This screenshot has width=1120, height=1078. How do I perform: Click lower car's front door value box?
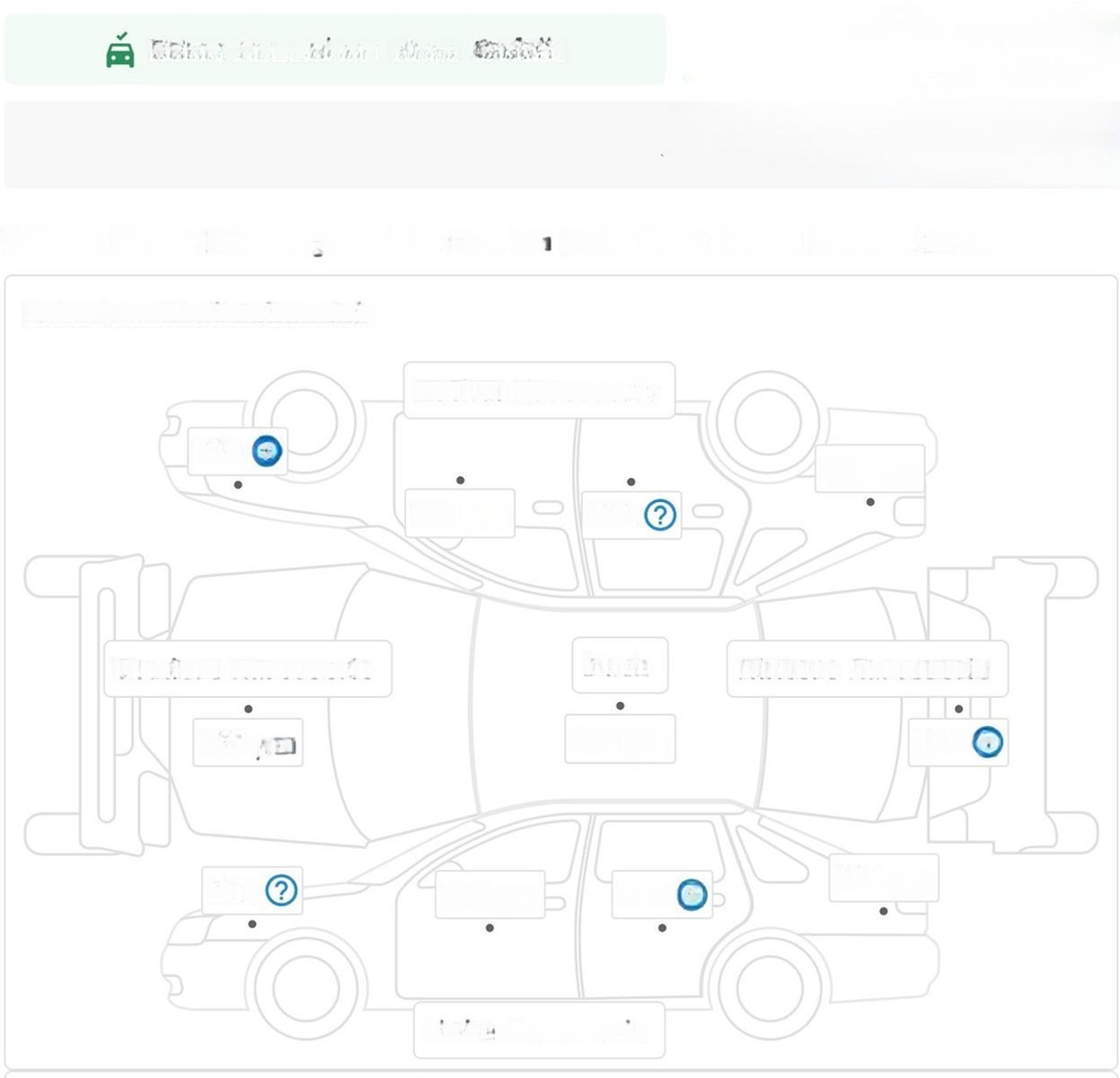pyautogui.click(x=490, y=895)
